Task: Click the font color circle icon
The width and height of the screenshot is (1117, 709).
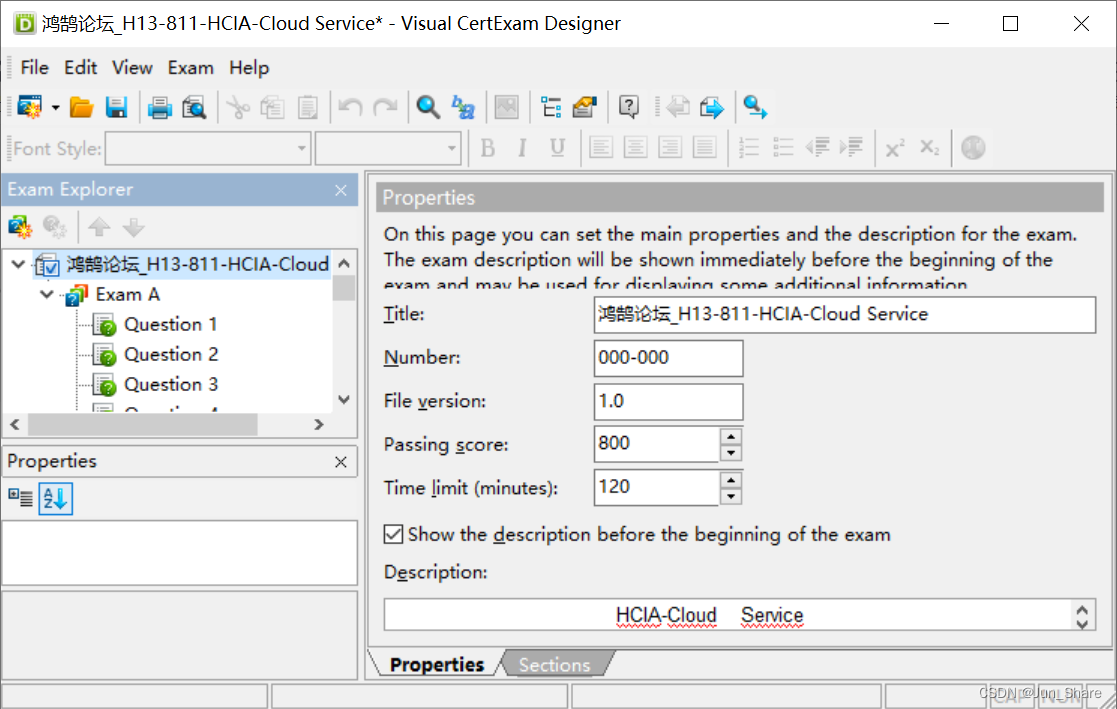Action: pos(973,148)
